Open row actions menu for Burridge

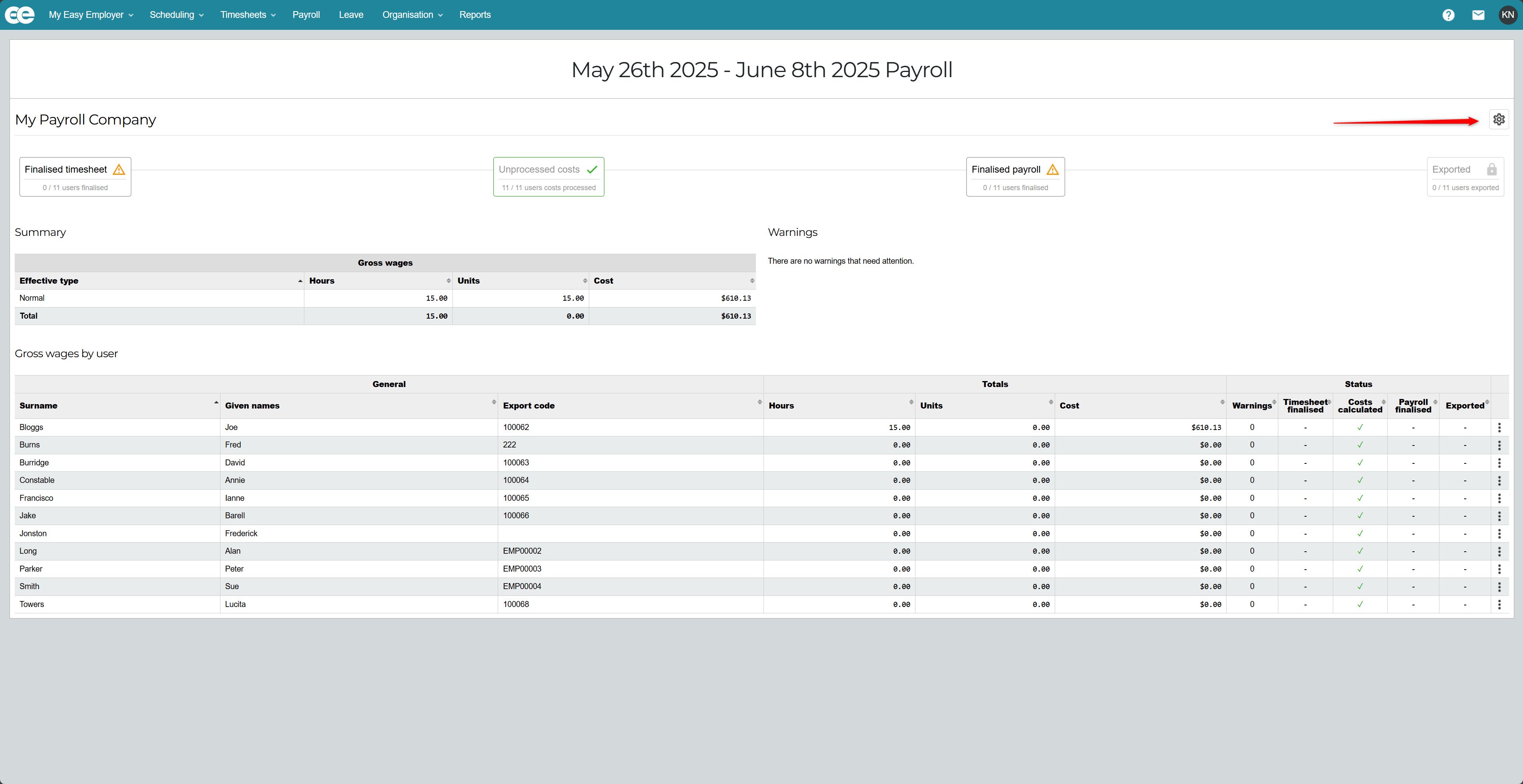(x=1500, y=463)
